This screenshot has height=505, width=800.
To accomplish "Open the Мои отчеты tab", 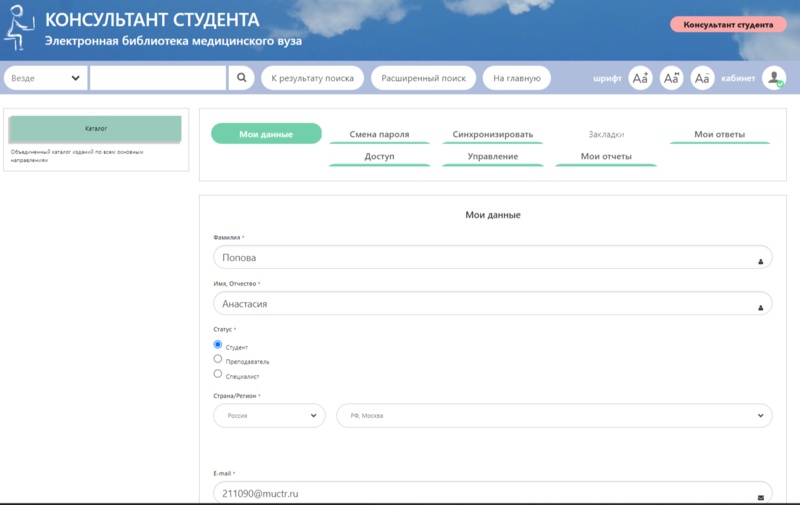I will click(606, 157).
